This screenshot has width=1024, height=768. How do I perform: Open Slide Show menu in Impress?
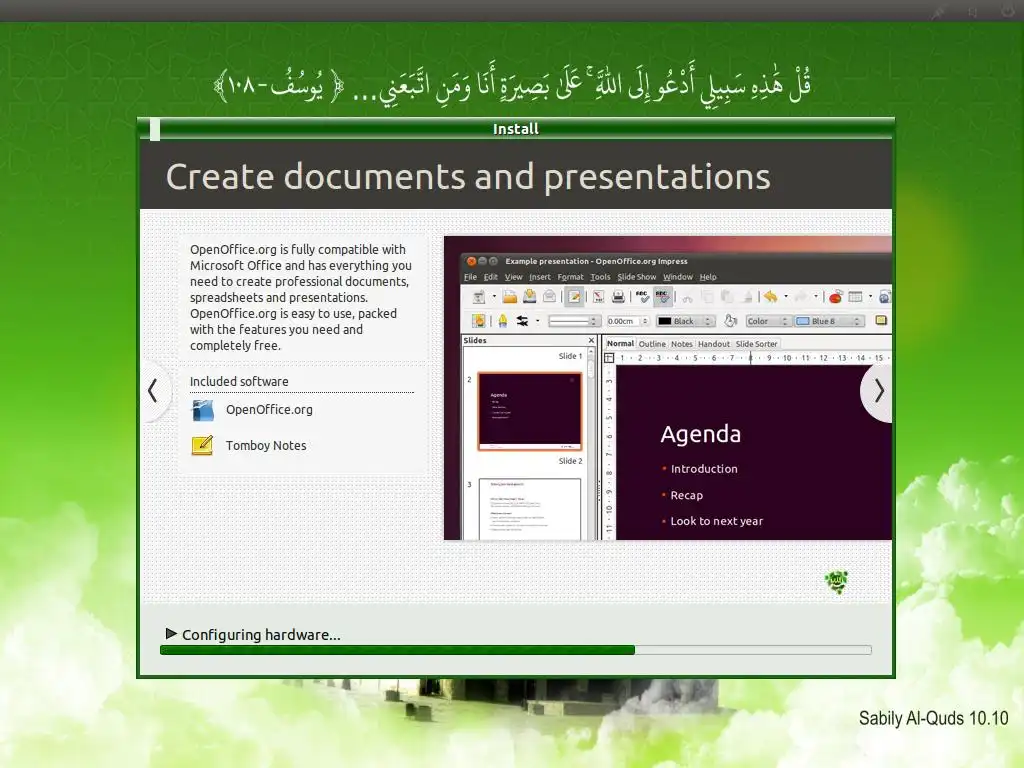pyautogui.click(x=637, y=277)
